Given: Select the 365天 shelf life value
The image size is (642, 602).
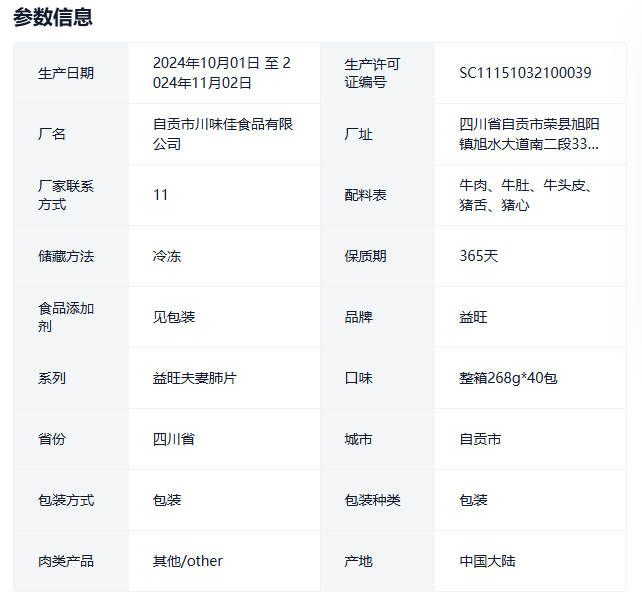Looking at the screenshot, I should point(478,256).
